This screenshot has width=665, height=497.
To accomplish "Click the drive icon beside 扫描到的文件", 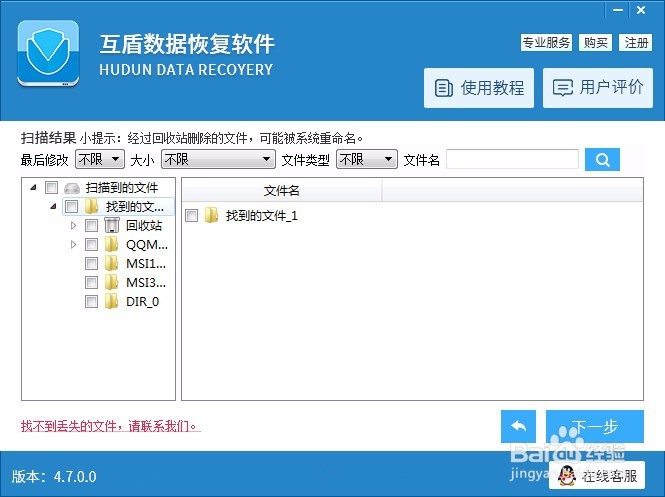I will [x=72, y=188].
